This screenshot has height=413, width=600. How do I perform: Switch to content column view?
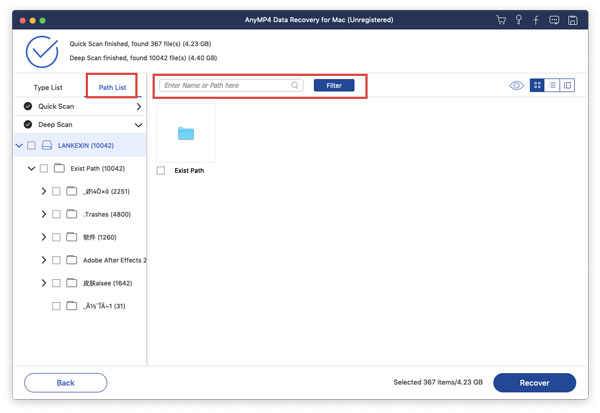click(x=567, y=85)
